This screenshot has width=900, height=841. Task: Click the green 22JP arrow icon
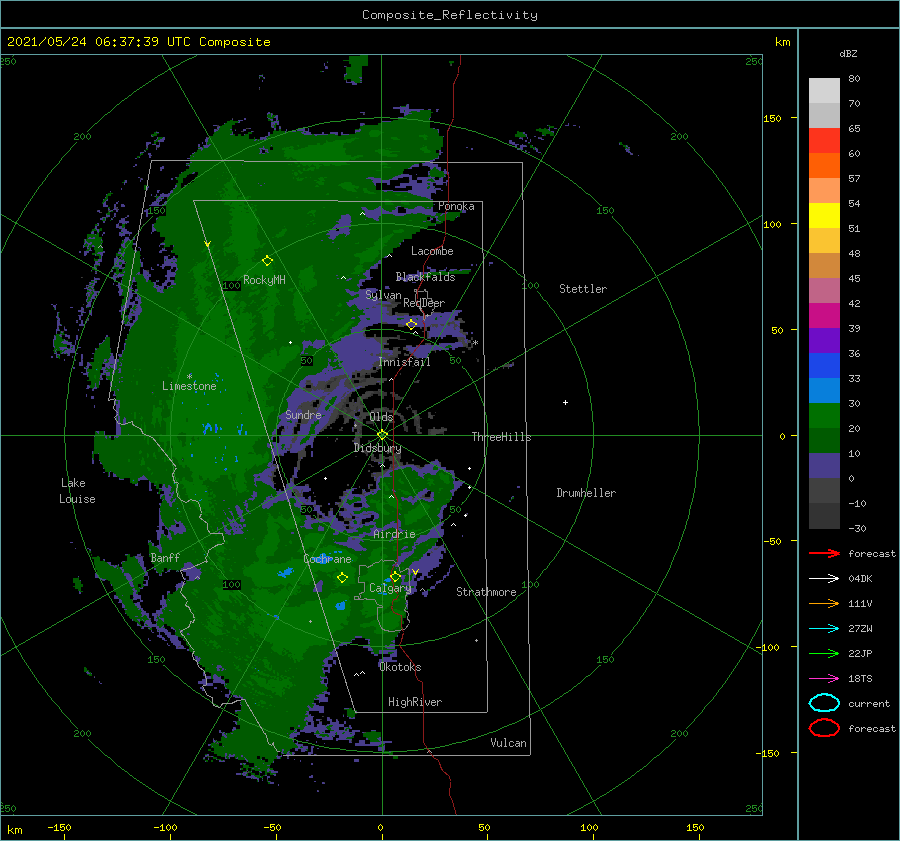[824, 653]
